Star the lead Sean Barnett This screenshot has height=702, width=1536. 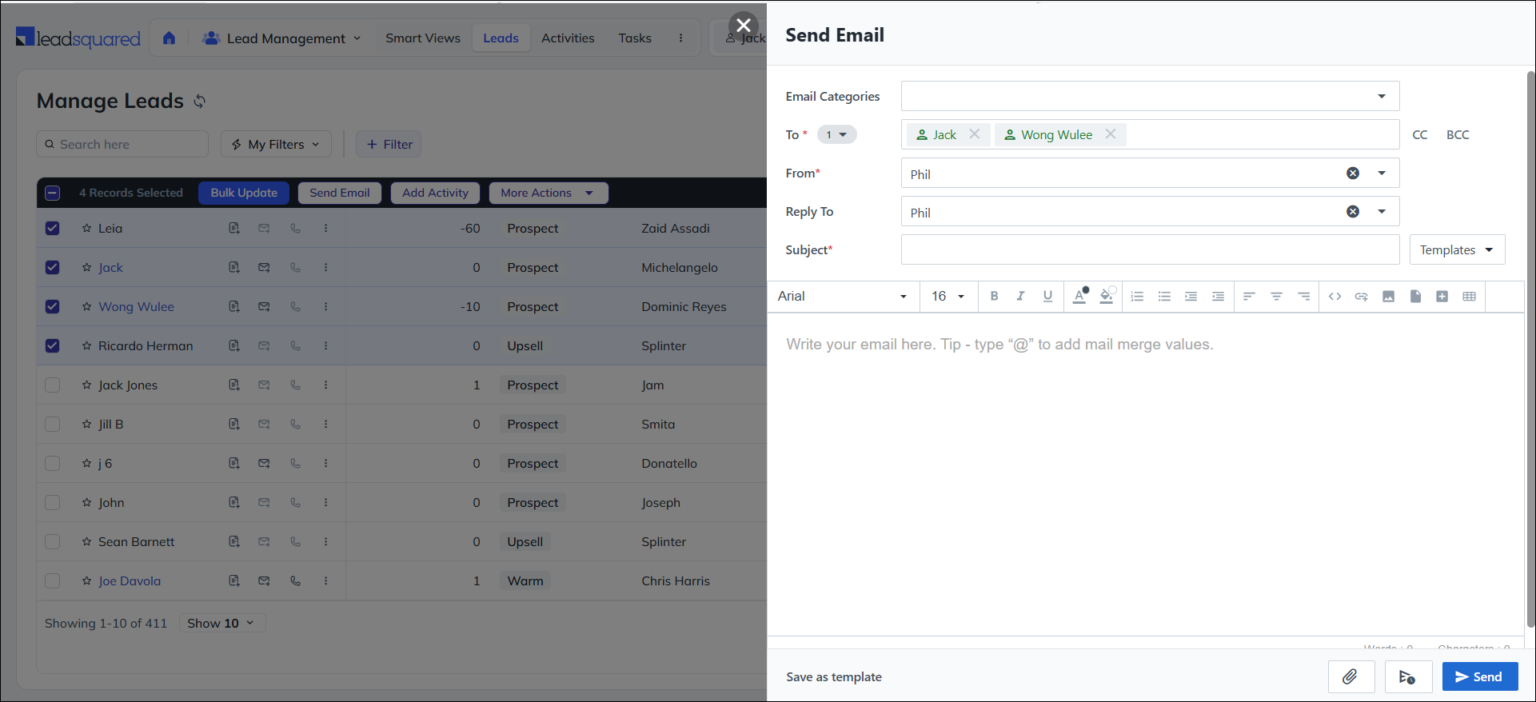86,542
